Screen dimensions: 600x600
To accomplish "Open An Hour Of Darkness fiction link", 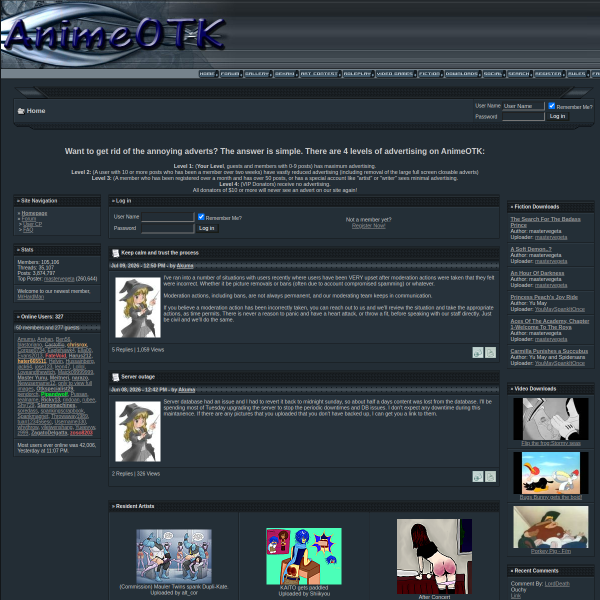I will [537, 273].
